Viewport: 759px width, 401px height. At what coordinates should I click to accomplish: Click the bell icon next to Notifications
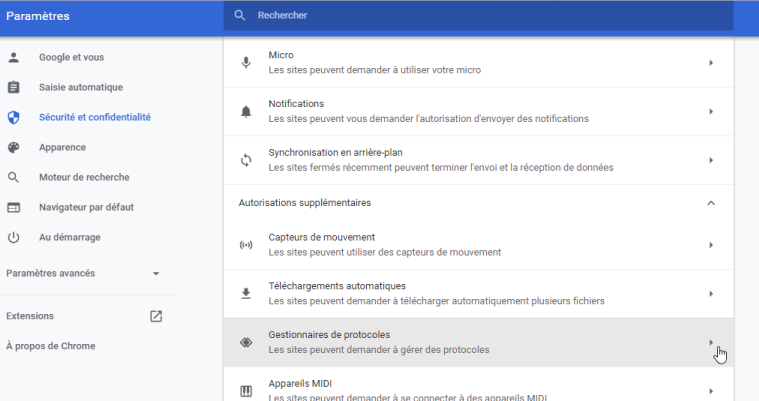tap(246, 111)
